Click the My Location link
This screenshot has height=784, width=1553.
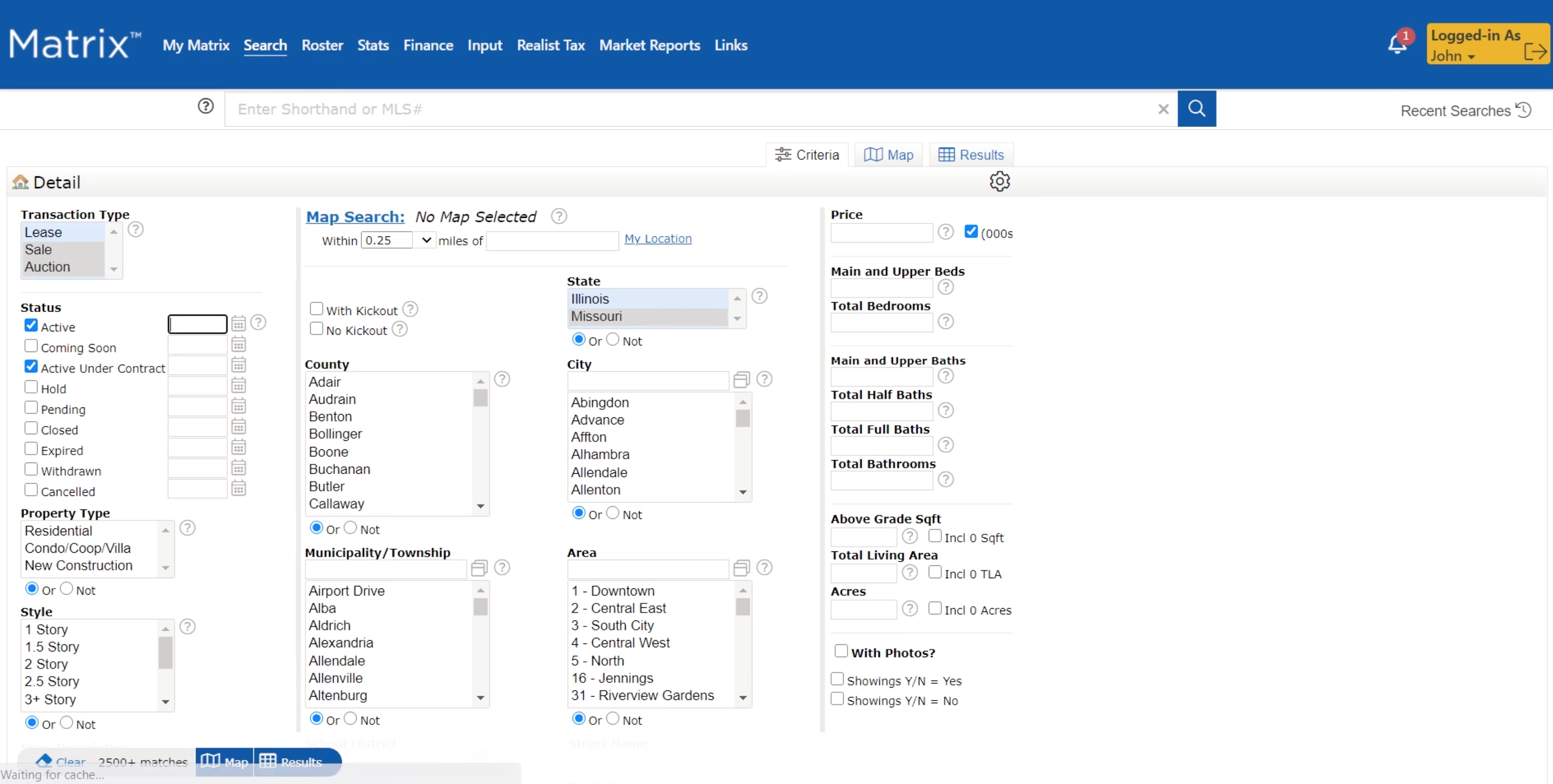(657, 239)
